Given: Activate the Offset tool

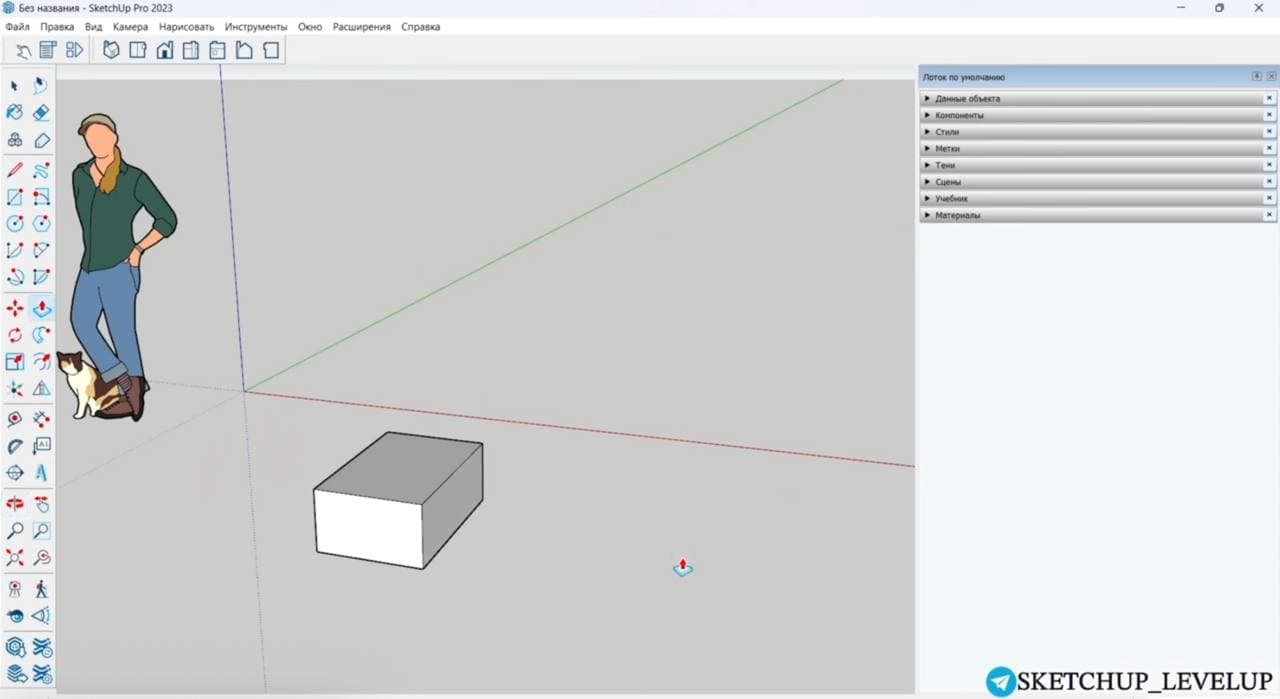Looking at the screenshot, I should point(41,361).
